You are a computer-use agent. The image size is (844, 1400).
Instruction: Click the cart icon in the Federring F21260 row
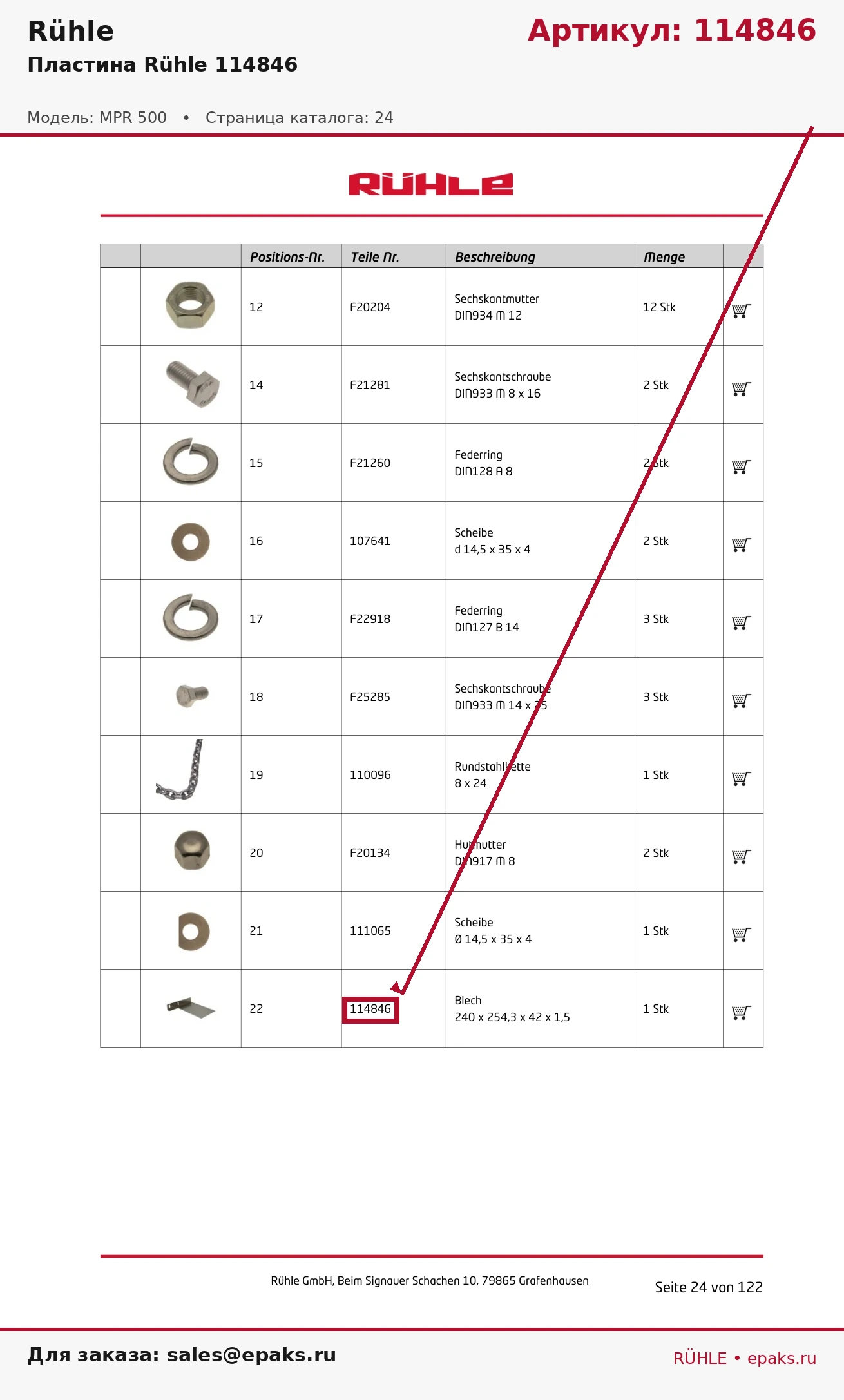pyautogui.click(x=742, y=466)
